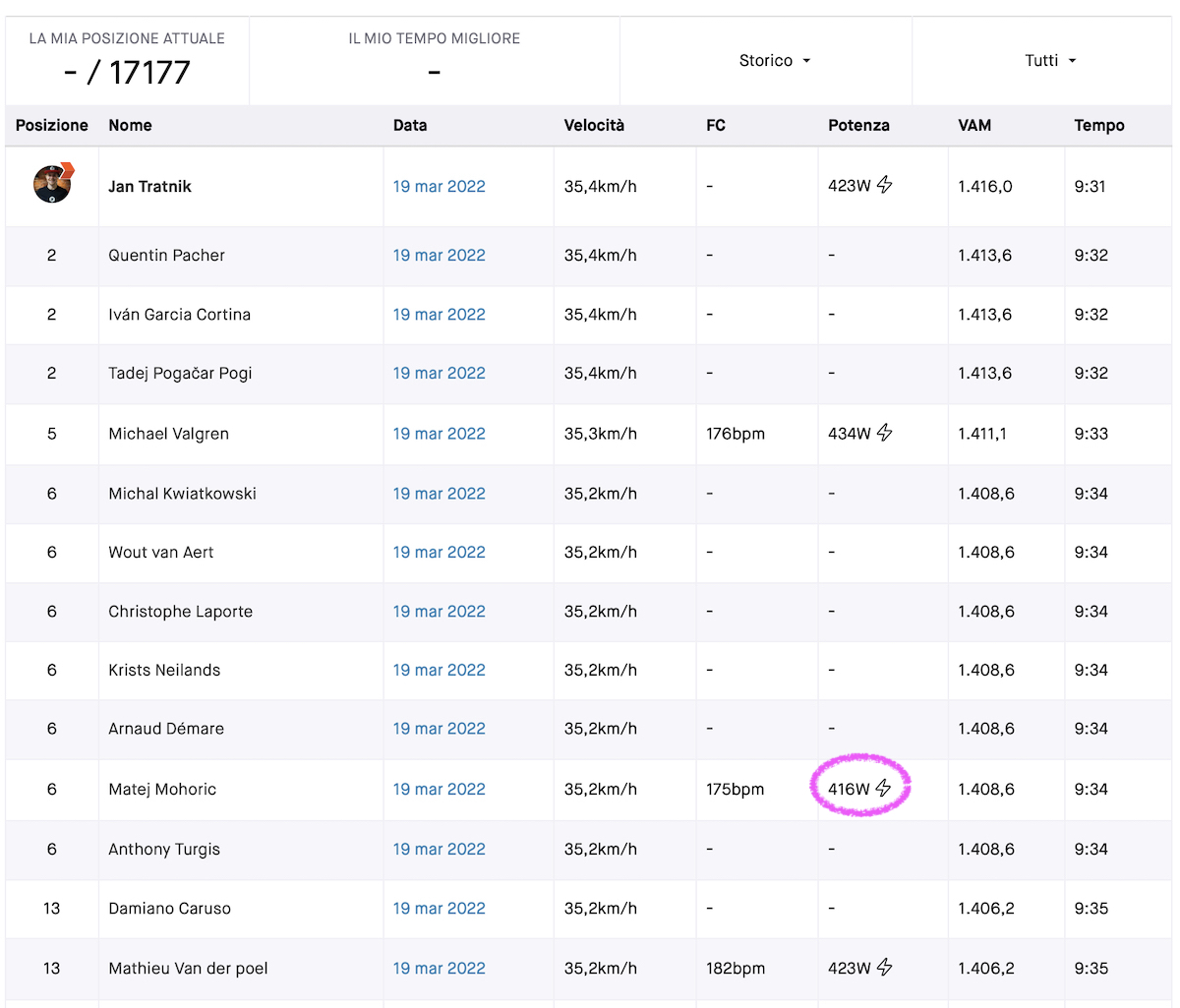
Task: Select the name Anthony Turgis
Action: (164, 850)
